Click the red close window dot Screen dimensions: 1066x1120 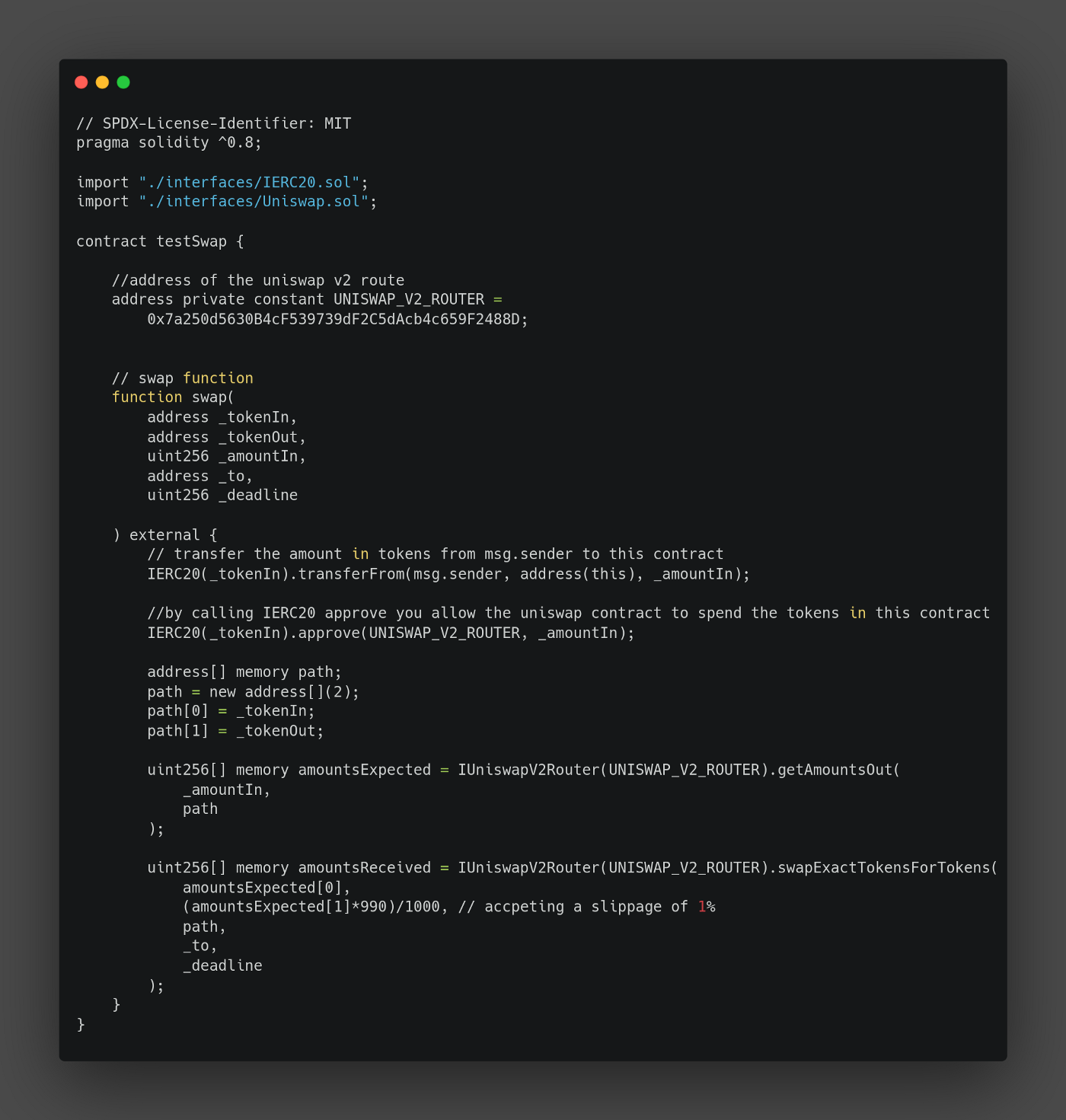[81, 82]
